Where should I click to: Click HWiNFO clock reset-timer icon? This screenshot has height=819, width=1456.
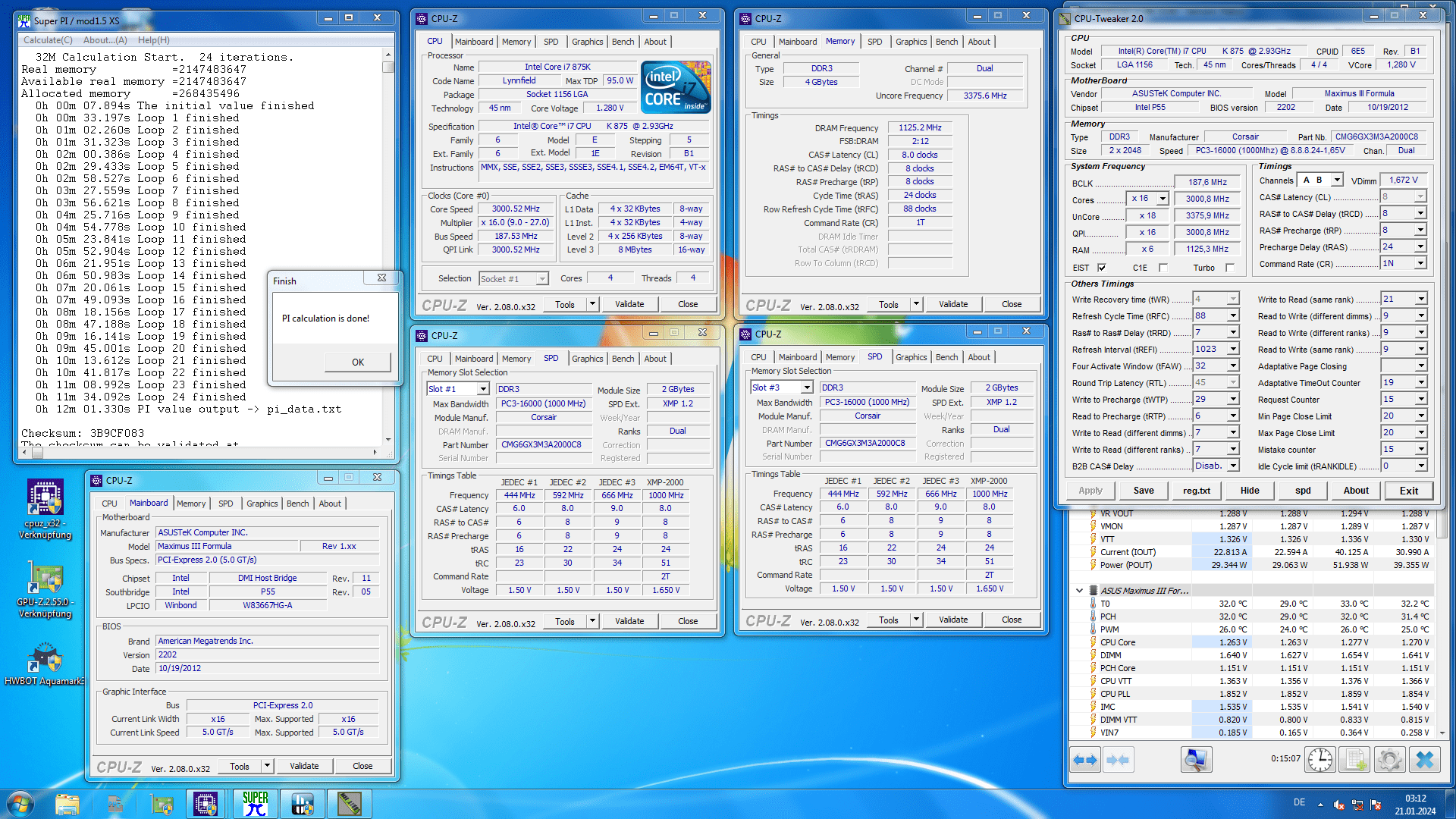coord(1320,760)
